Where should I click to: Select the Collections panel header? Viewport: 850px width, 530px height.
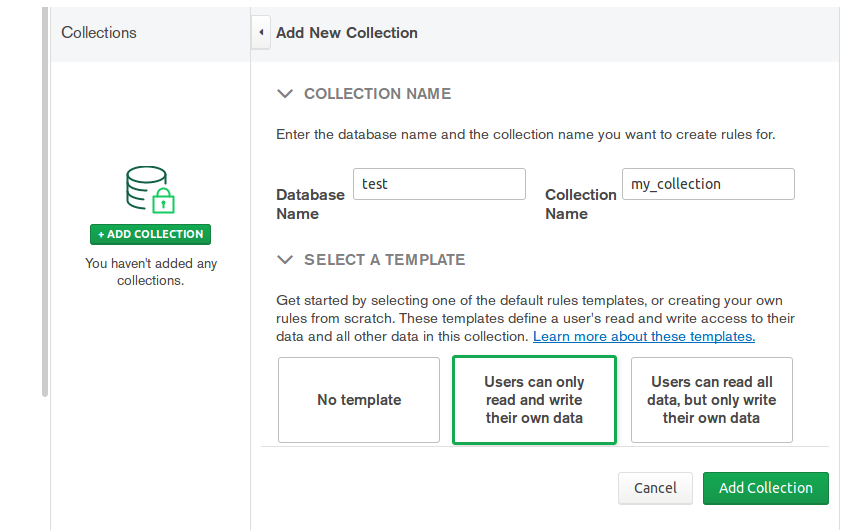99,32
